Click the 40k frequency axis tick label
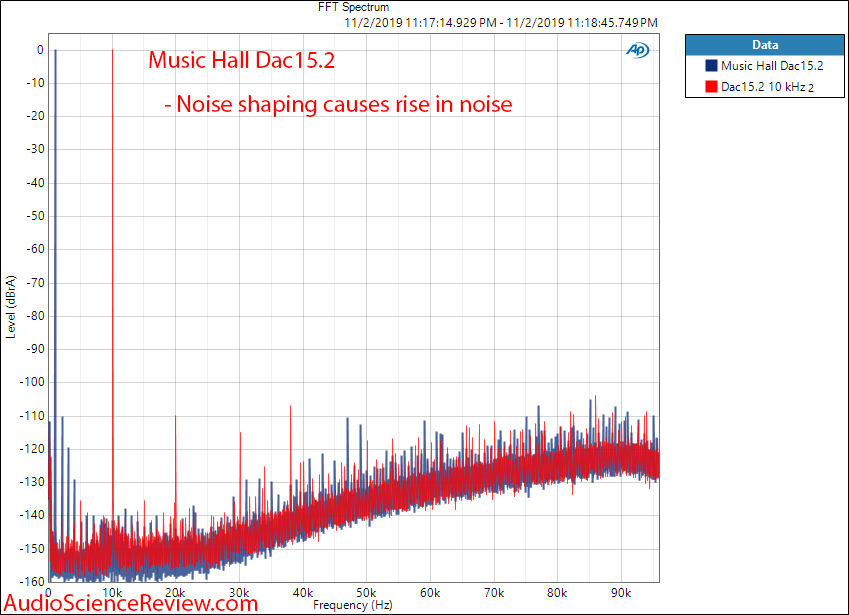 (x=303, y=593)
